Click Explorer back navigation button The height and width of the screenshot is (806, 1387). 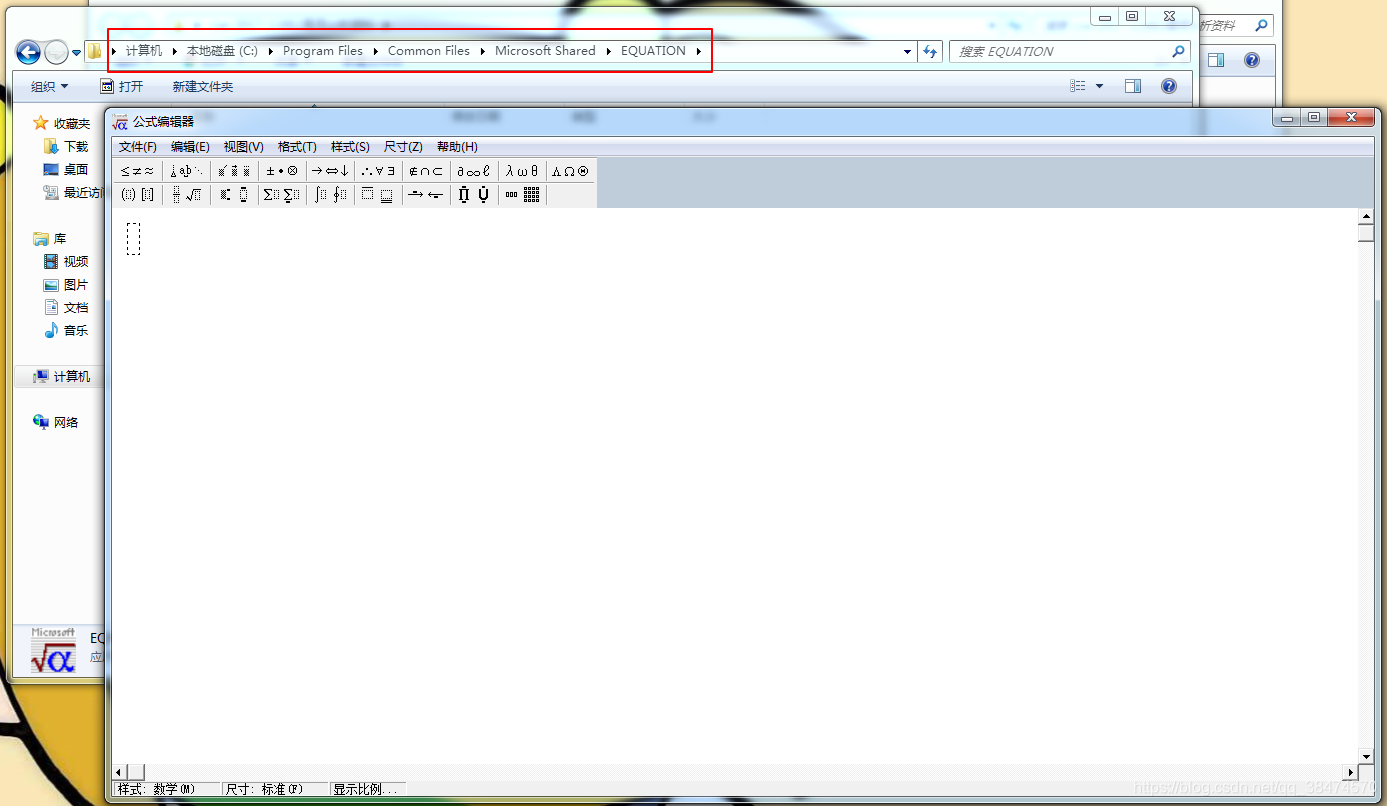28,52
